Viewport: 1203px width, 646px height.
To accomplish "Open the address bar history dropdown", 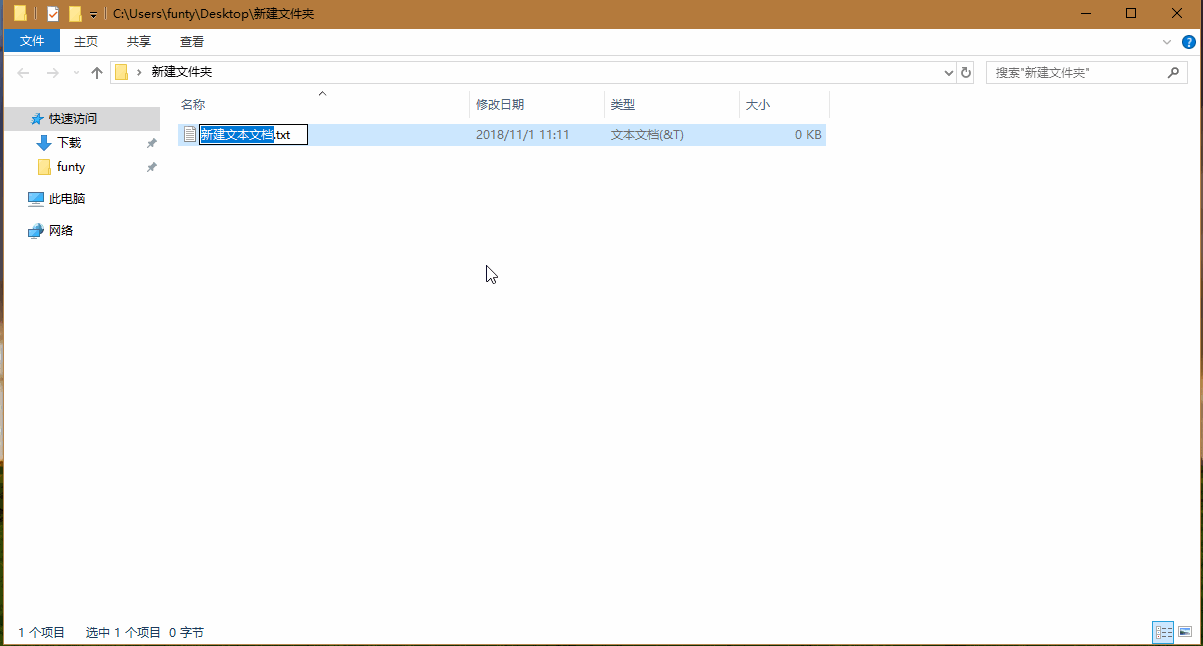I will tap(950, 72).
